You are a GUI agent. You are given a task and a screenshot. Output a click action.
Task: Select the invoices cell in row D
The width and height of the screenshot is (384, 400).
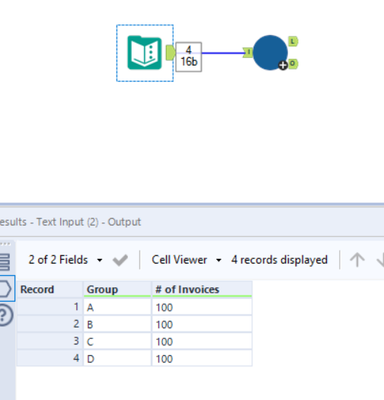coord(202,358)
